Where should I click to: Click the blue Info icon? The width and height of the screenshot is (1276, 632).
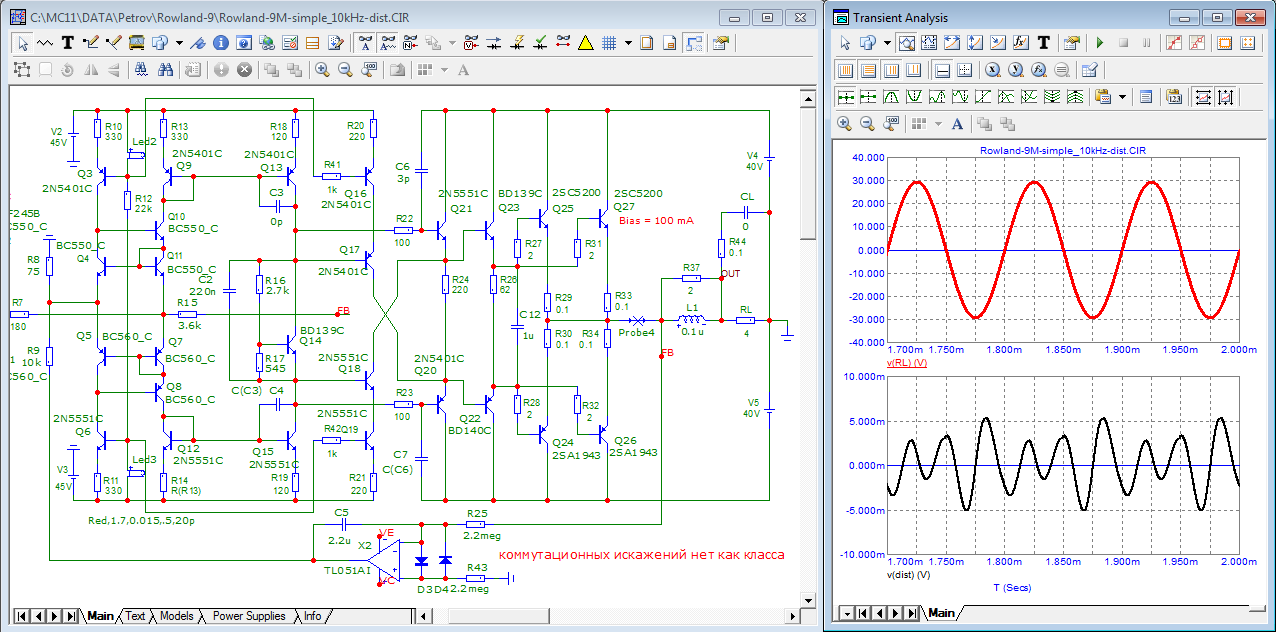tap(219, 43)
